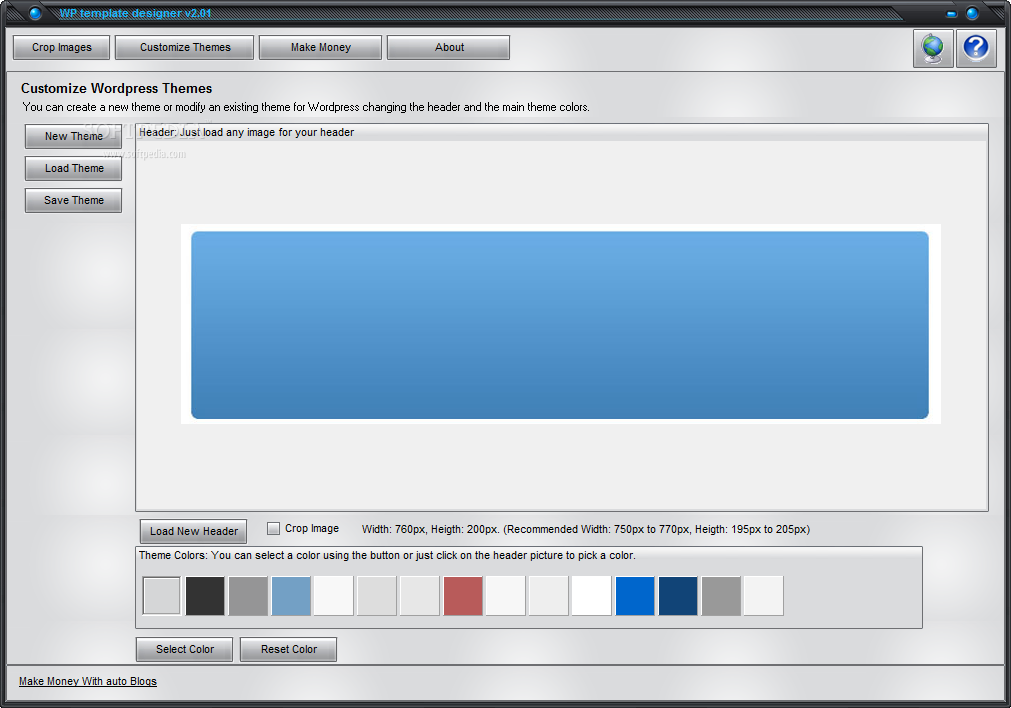Click the Theme Colors instruction text

tap(387, 555)
